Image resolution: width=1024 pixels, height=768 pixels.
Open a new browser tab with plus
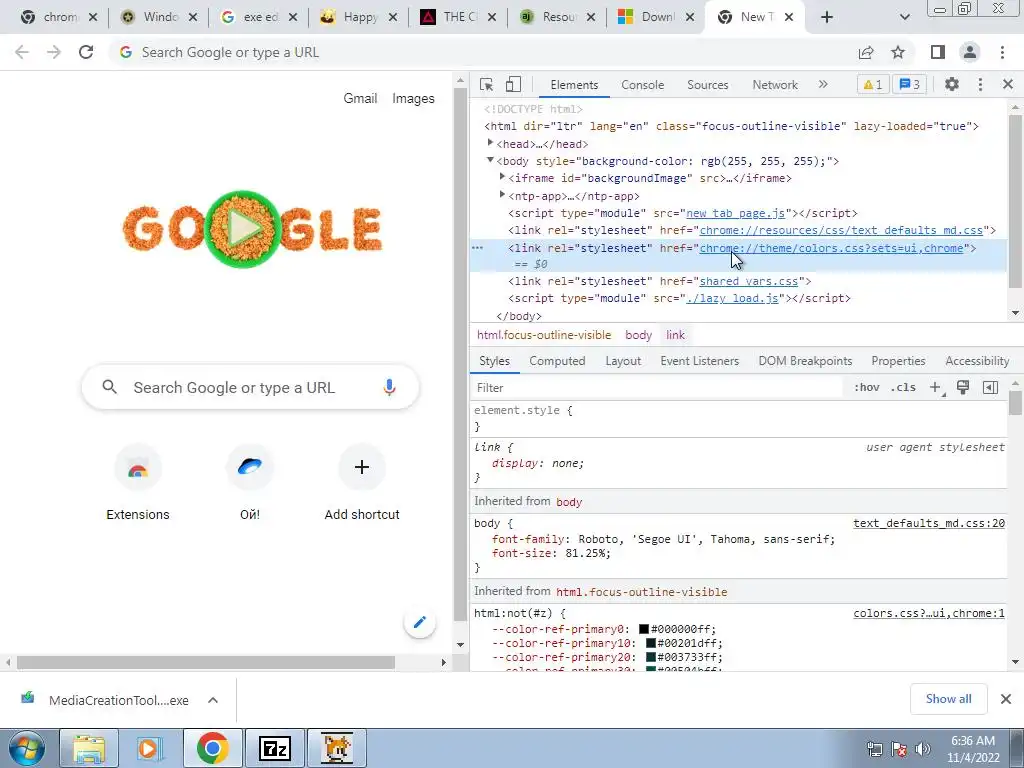tap(827, 17)
